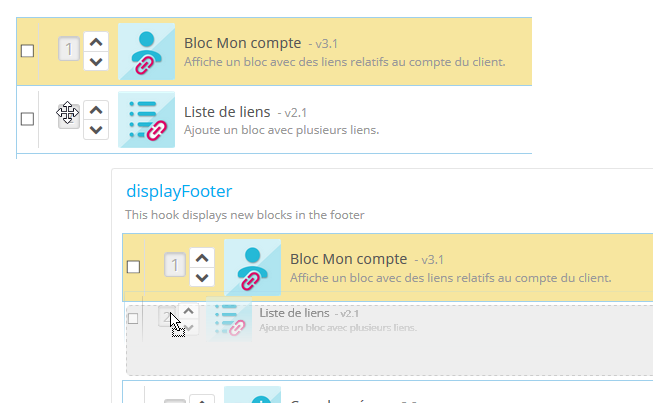Tick the checkbox on dragged Liste de liens row
This screenshot has height=403, width=653.
(x=133, y=318)
